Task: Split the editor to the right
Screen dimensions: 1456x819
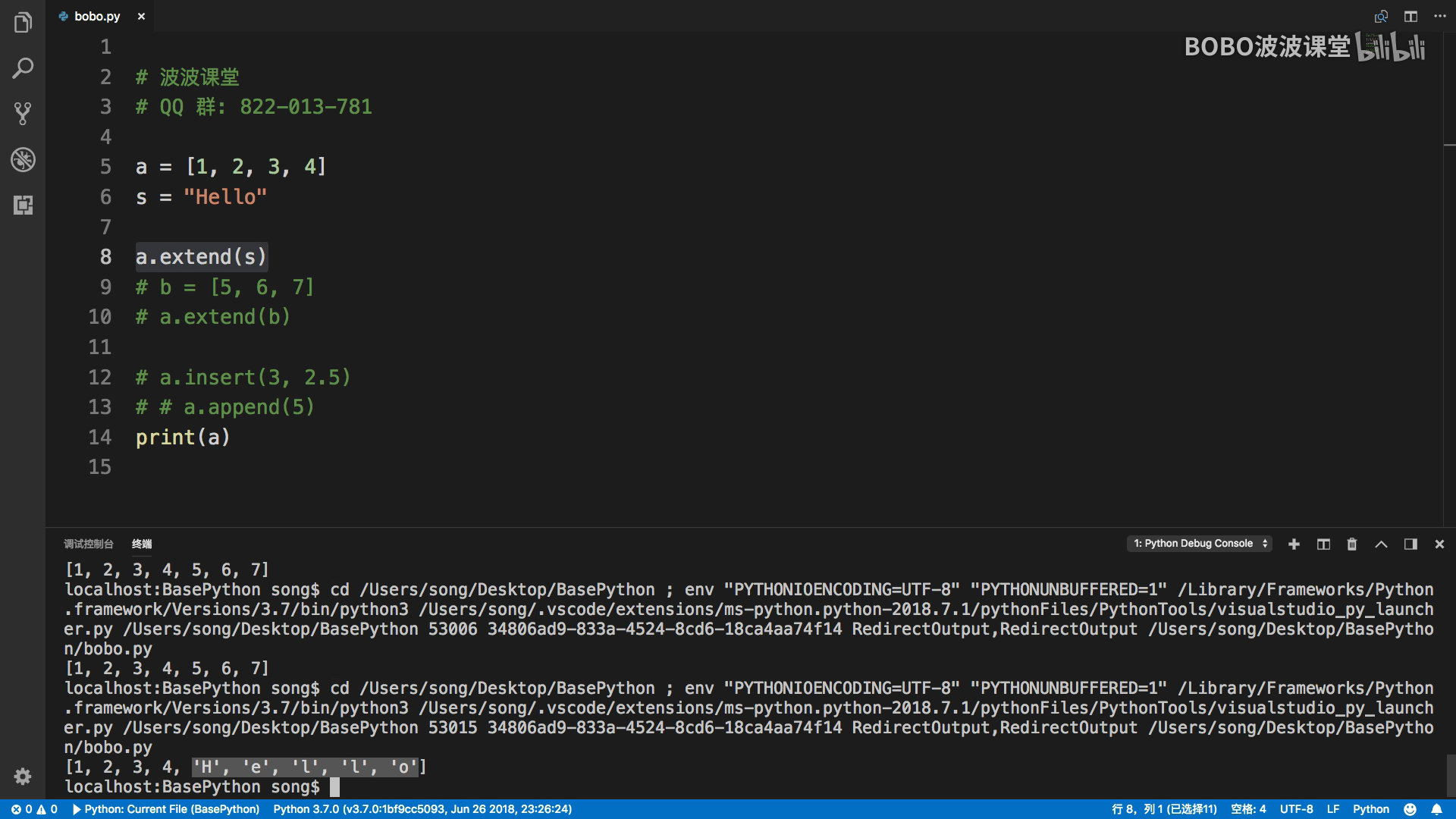Action: point(1410,16)
